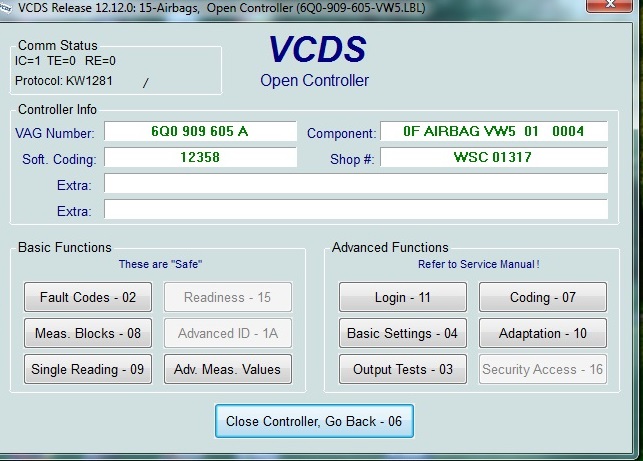This screenshot has width=643, height=461.
Task: Click the VCDS title bar icon
Action: pos(6,7)
